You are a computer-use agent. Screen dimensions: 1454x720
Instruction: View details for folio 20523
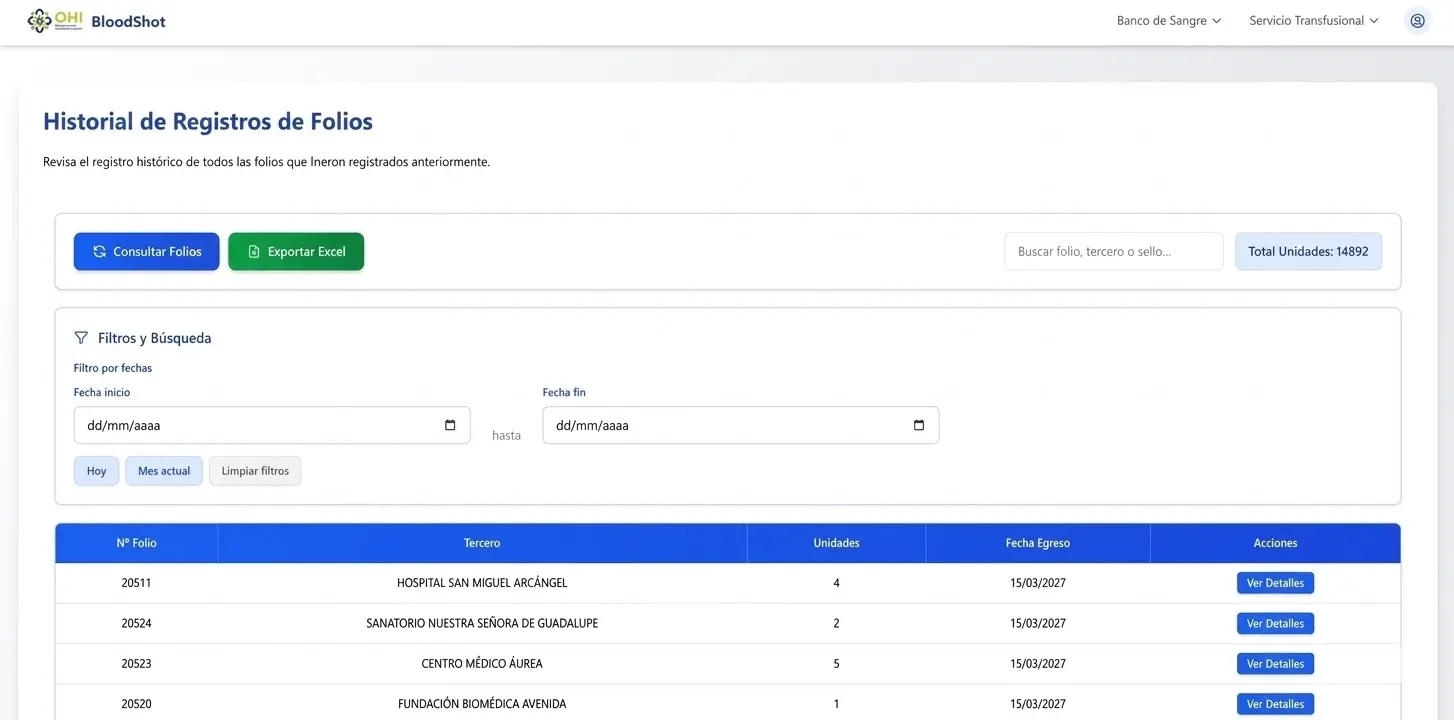(1275, 664)
